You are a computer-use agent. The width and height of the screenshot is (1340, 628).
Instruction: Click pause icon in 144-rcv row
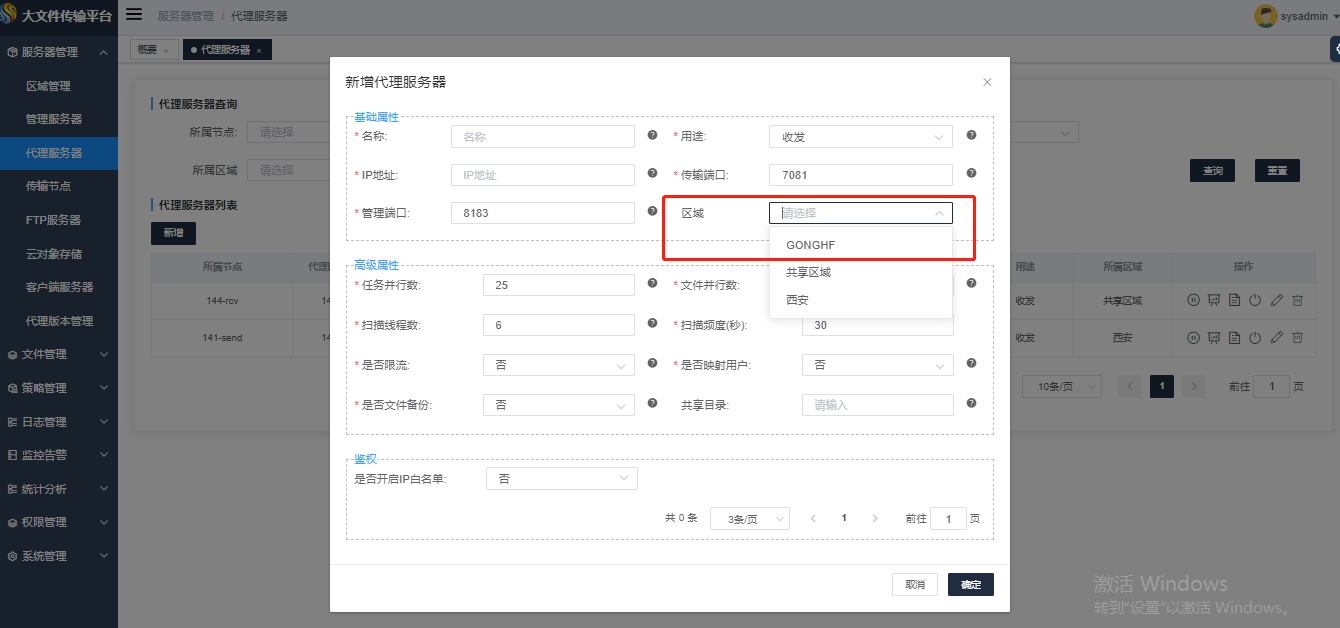pyautogui.click(x=1193, y=299)
